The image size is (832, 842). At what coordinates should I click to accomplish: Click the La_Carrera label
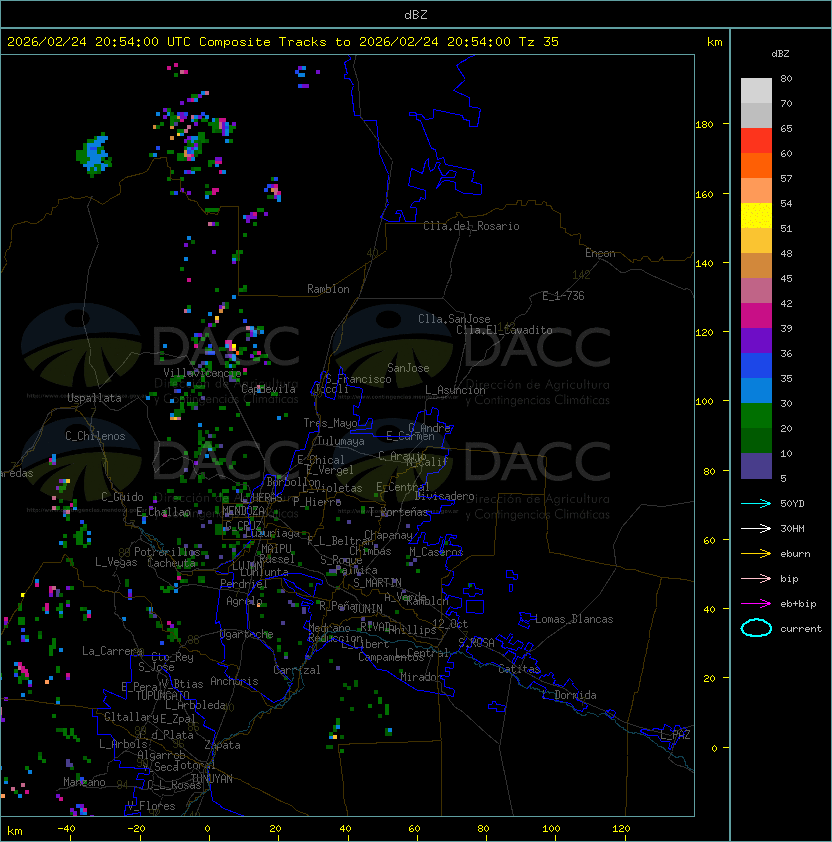(x=112, y=651)
